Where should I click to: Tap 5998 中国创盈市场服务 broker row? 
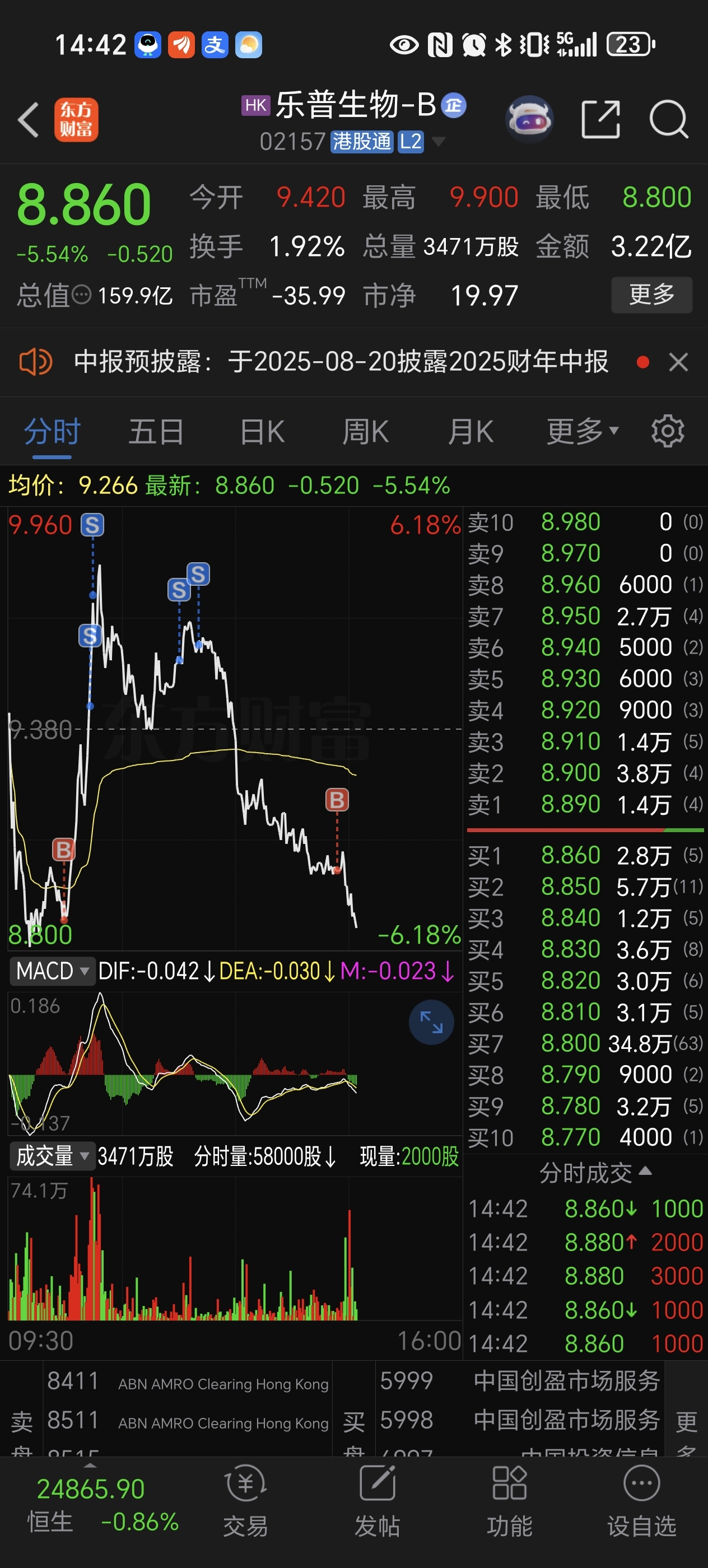[x=520, y=1420]
